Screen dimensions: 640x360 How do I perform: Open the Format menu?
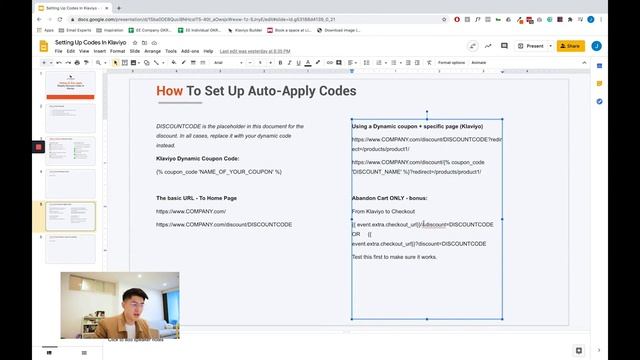pyautogui.click(x=118, y=51)
